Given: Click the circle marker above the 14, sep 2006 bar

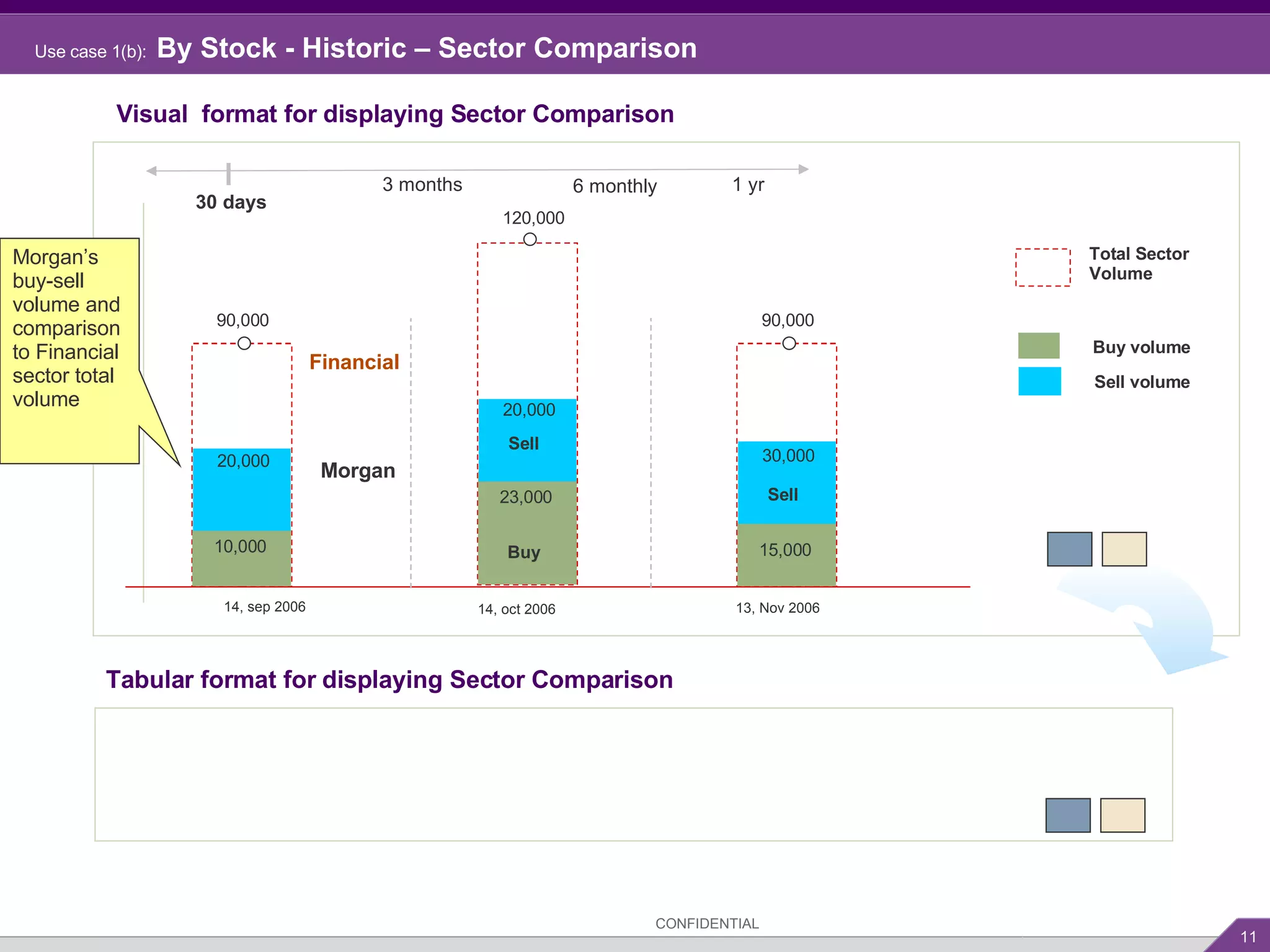Looking at the screenshot, I should [244, 343].
